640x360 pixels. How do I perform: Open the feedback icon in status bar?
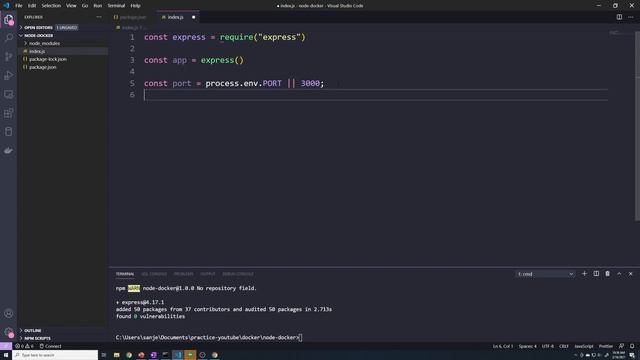click(x=621, y=346)
